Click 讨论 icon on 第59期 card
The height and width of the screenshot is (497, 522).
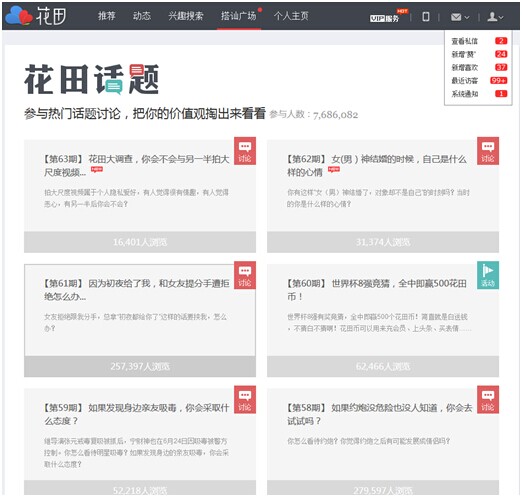245,400
